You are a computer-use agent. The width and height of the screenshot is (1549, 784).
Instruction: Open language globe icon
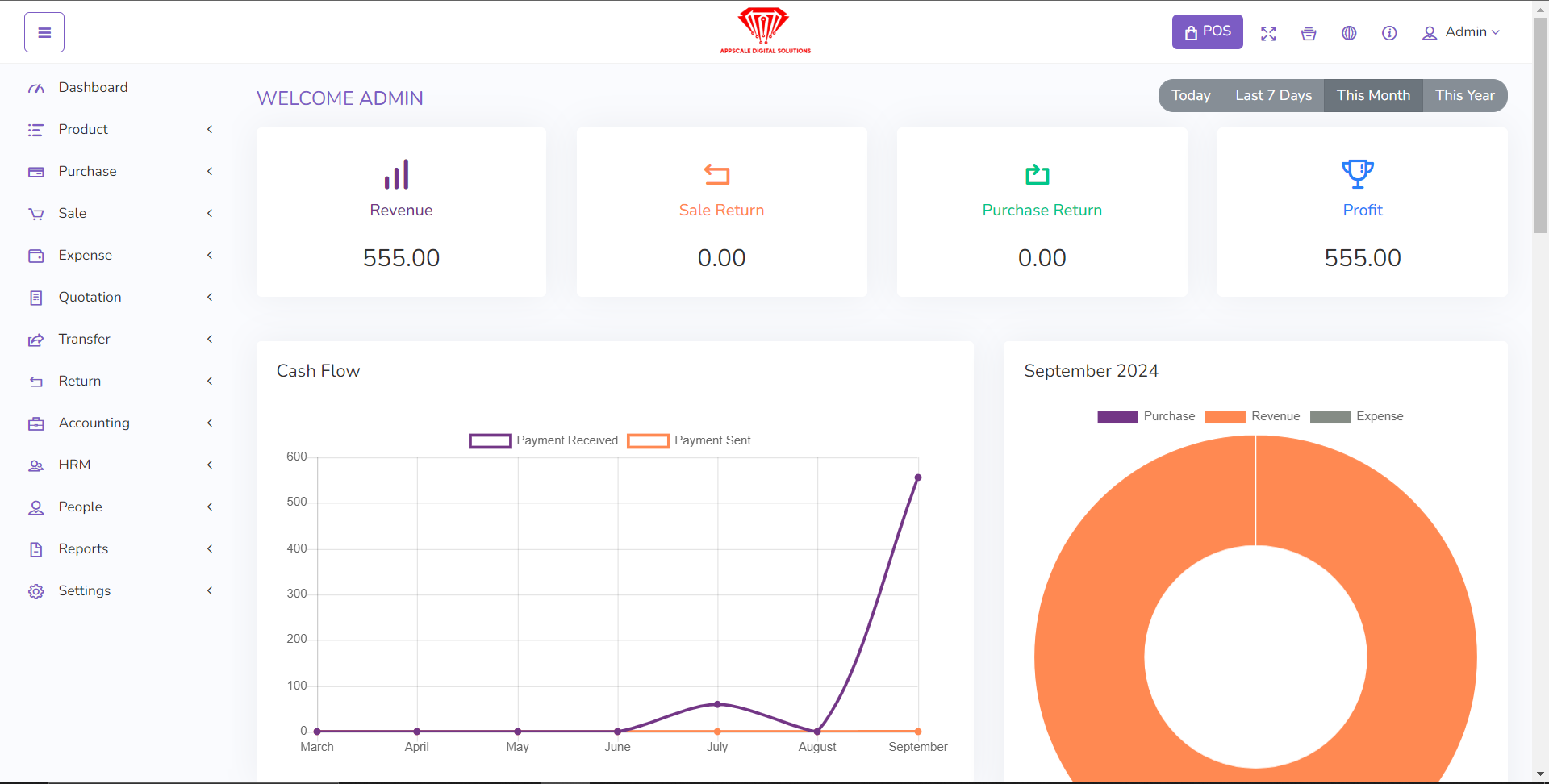coord(1349,33)
